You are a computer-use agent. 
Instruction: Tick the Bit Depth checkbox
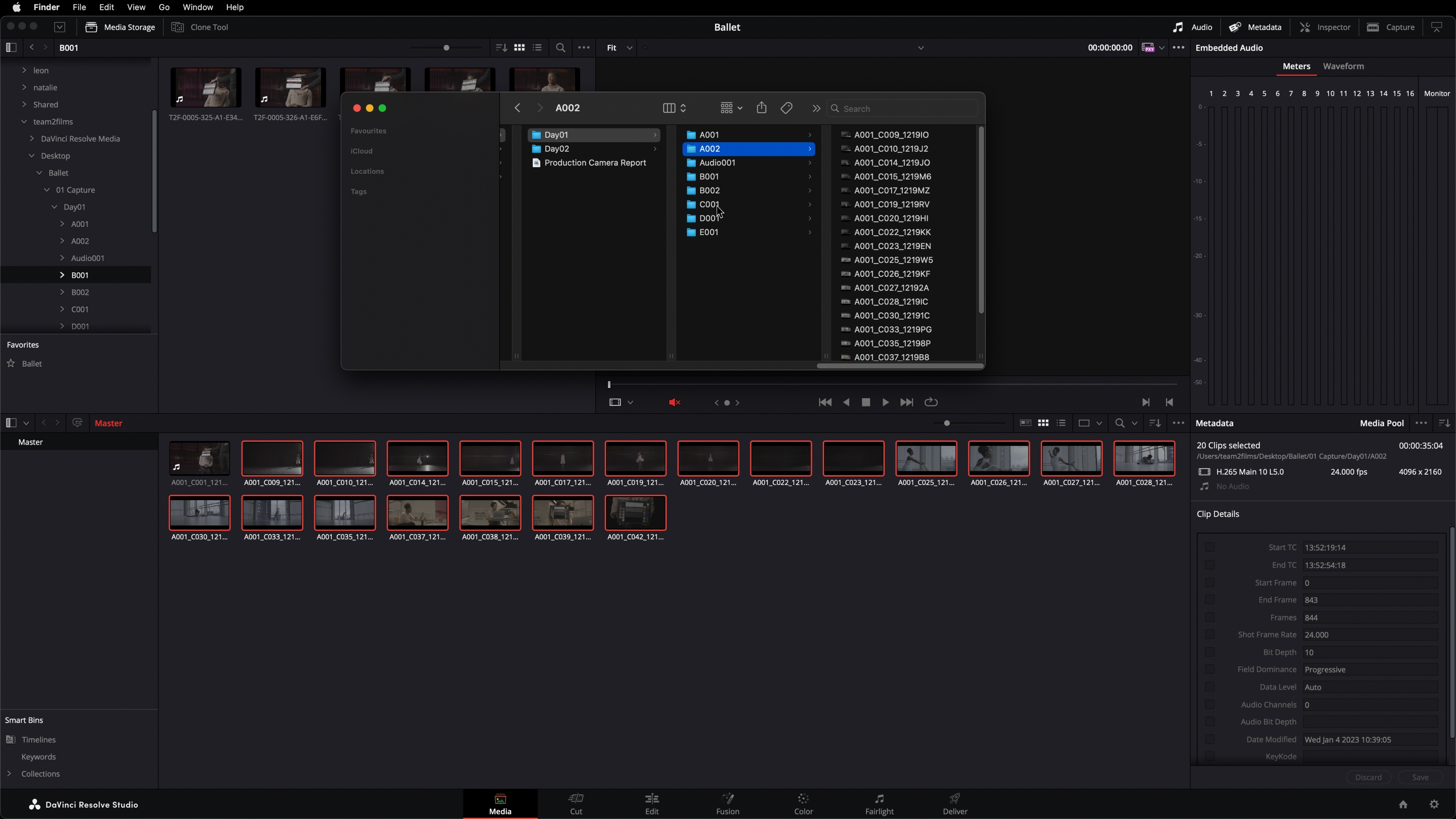tap(1210, 652)
